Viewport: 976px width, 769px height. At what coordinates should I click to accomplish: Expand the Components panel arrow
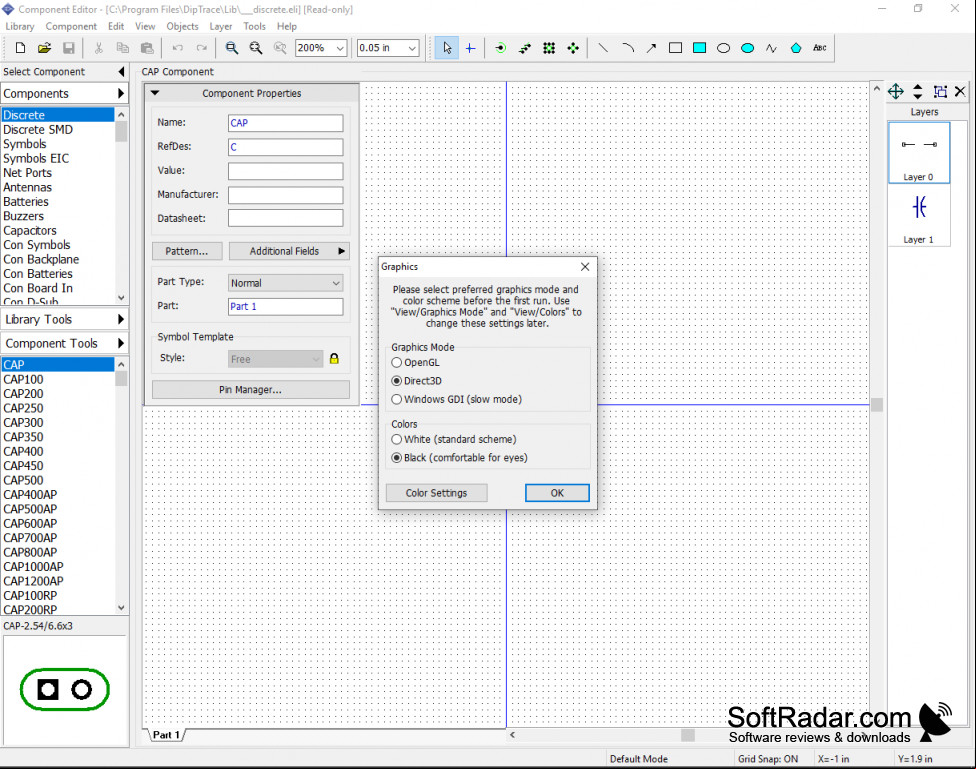(x=121, y=93)
